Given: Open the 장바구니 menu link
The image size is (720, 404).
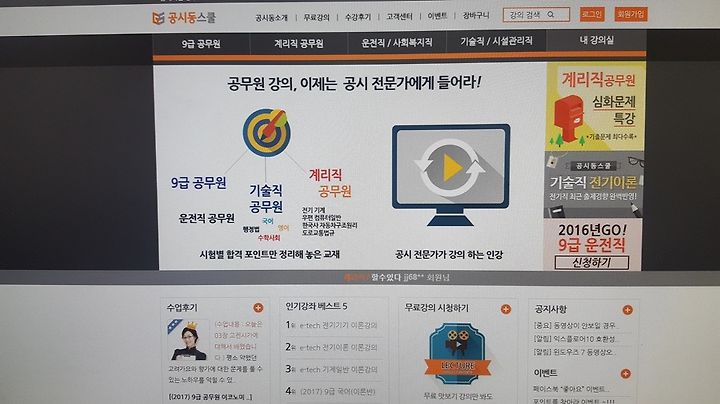Looking at the screenshot, I should point(476,16).
